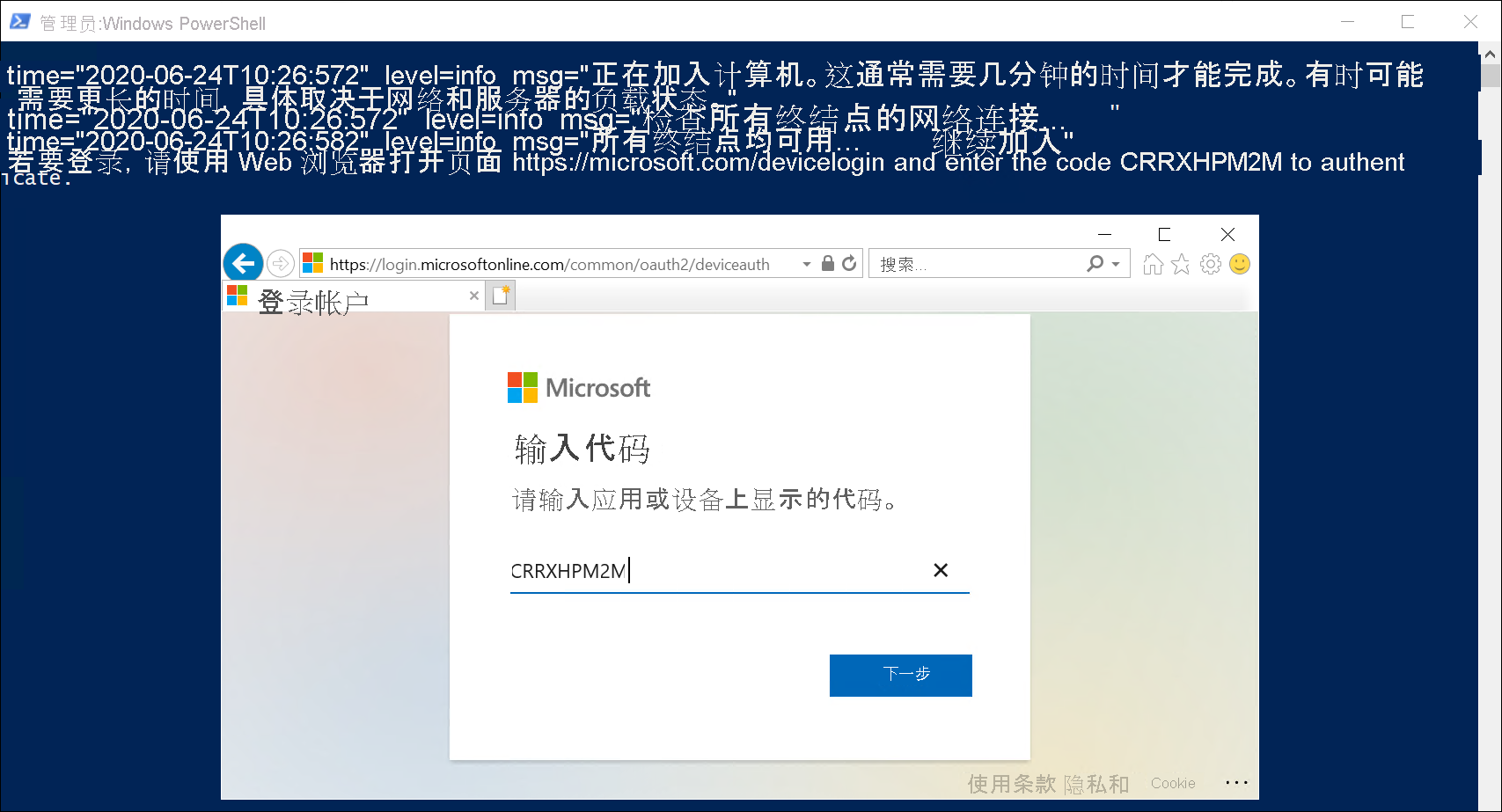The height and width of the screenshot is (812, 1502).
Task: Select the 登录帐户 browser tab
Action: pyautogui.click(x=353, y=297)
